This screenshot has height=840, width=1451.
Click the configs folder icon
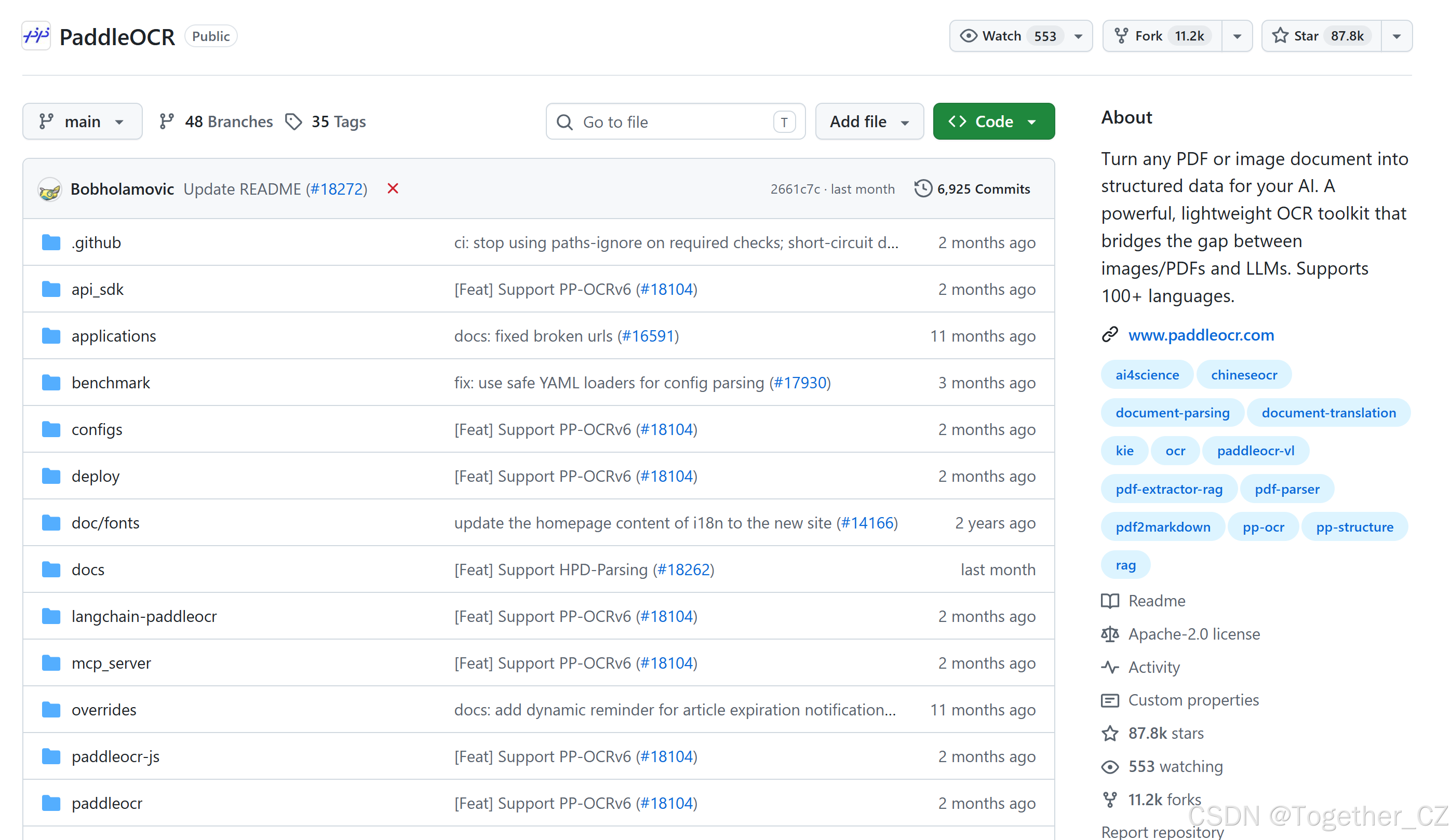pos(51,429)
